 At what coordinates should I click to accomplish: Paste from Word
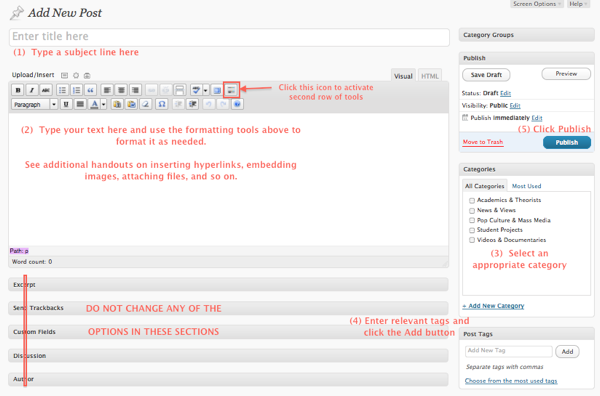pyautogui.click(x=131, y=104)
